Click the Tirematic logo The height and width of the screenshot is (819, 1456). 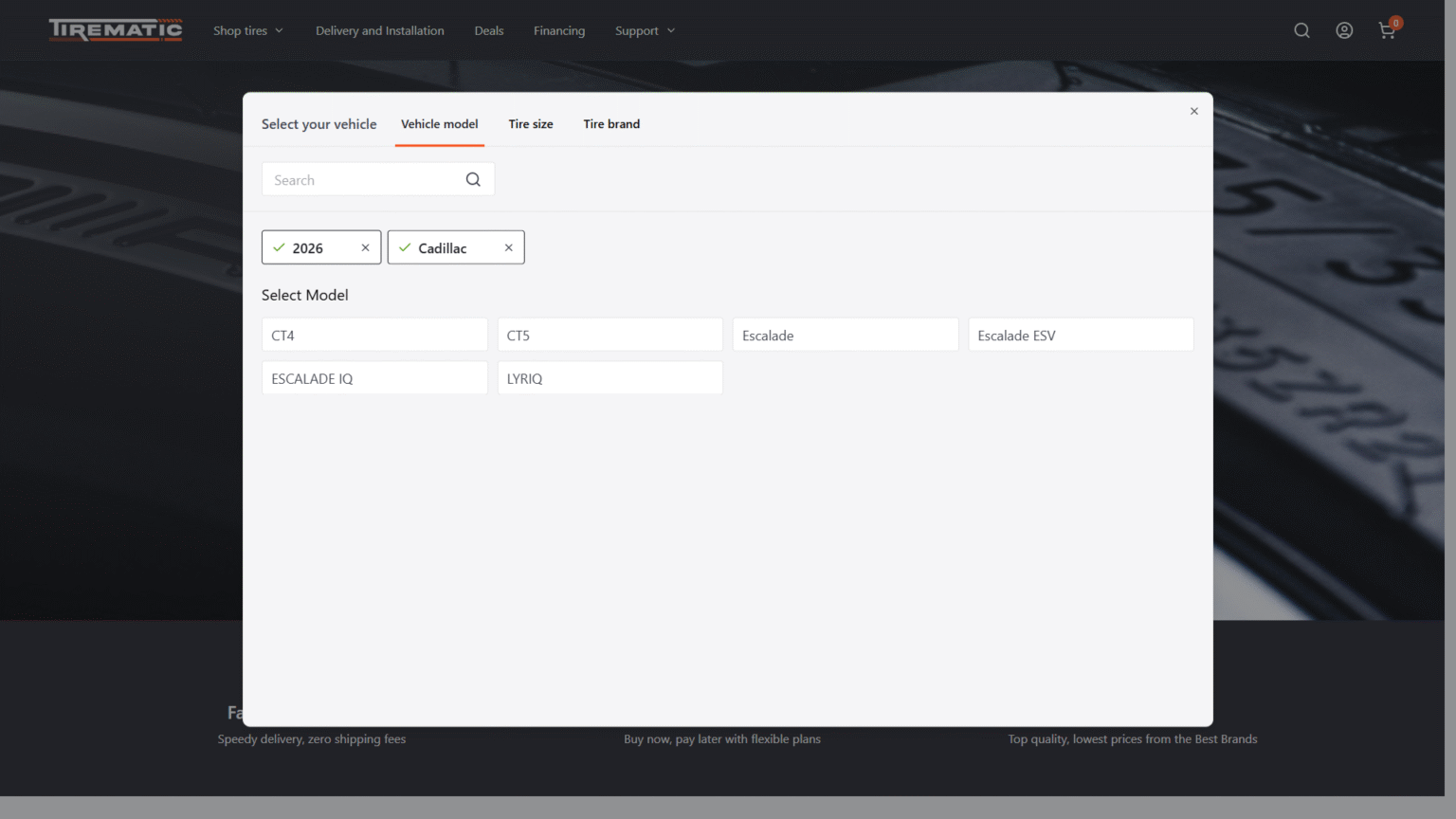pos(116,30)
